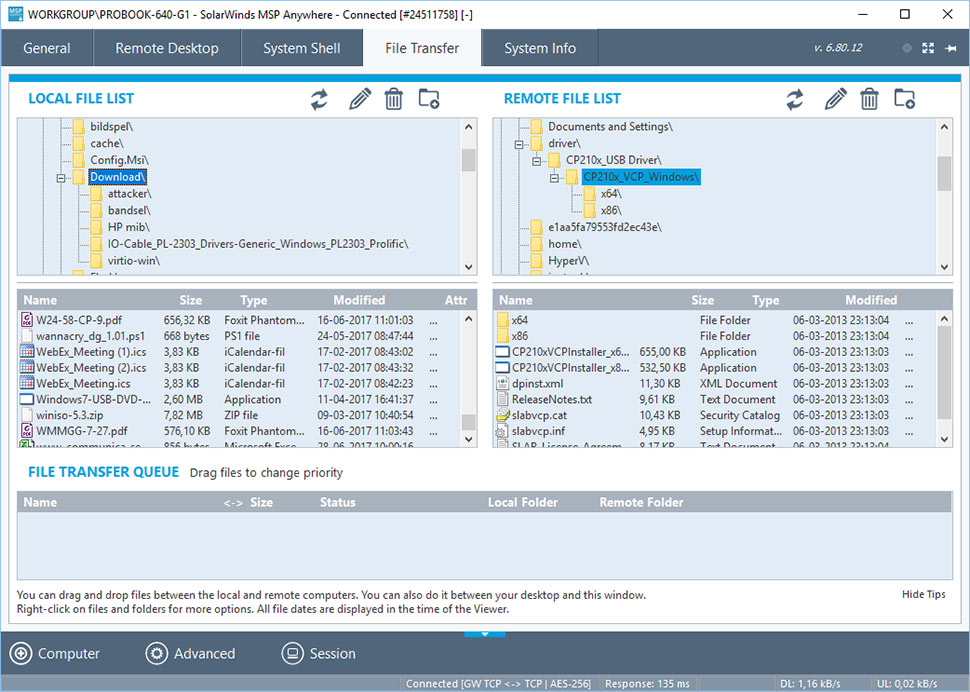Select Windows7-USB-DVD application file
The image size is (970, 692).
pyautogui.click(x=93, y=399)
